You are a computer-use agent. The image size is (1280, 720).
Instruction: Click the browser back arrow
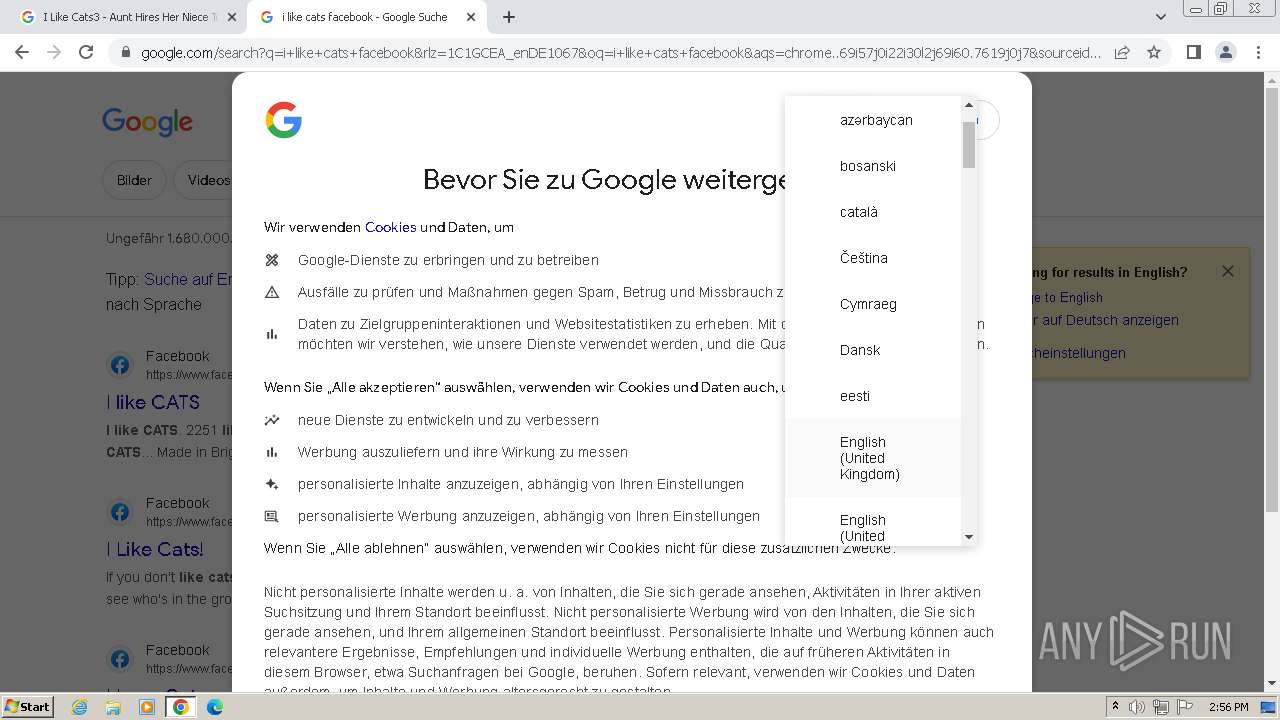(x=22, y=52)
